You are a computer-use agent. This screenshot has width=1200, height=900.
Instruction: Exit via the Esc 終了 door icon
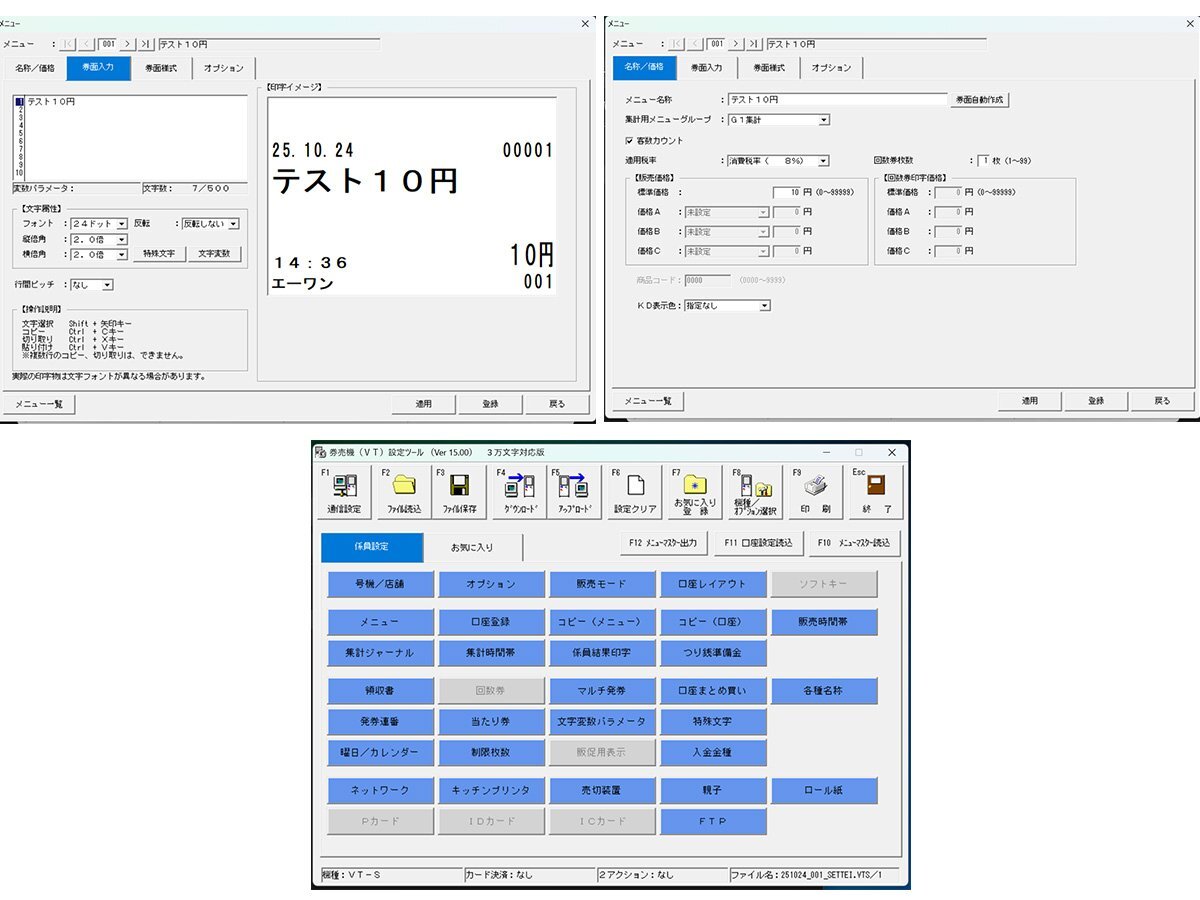pos(876,492)
